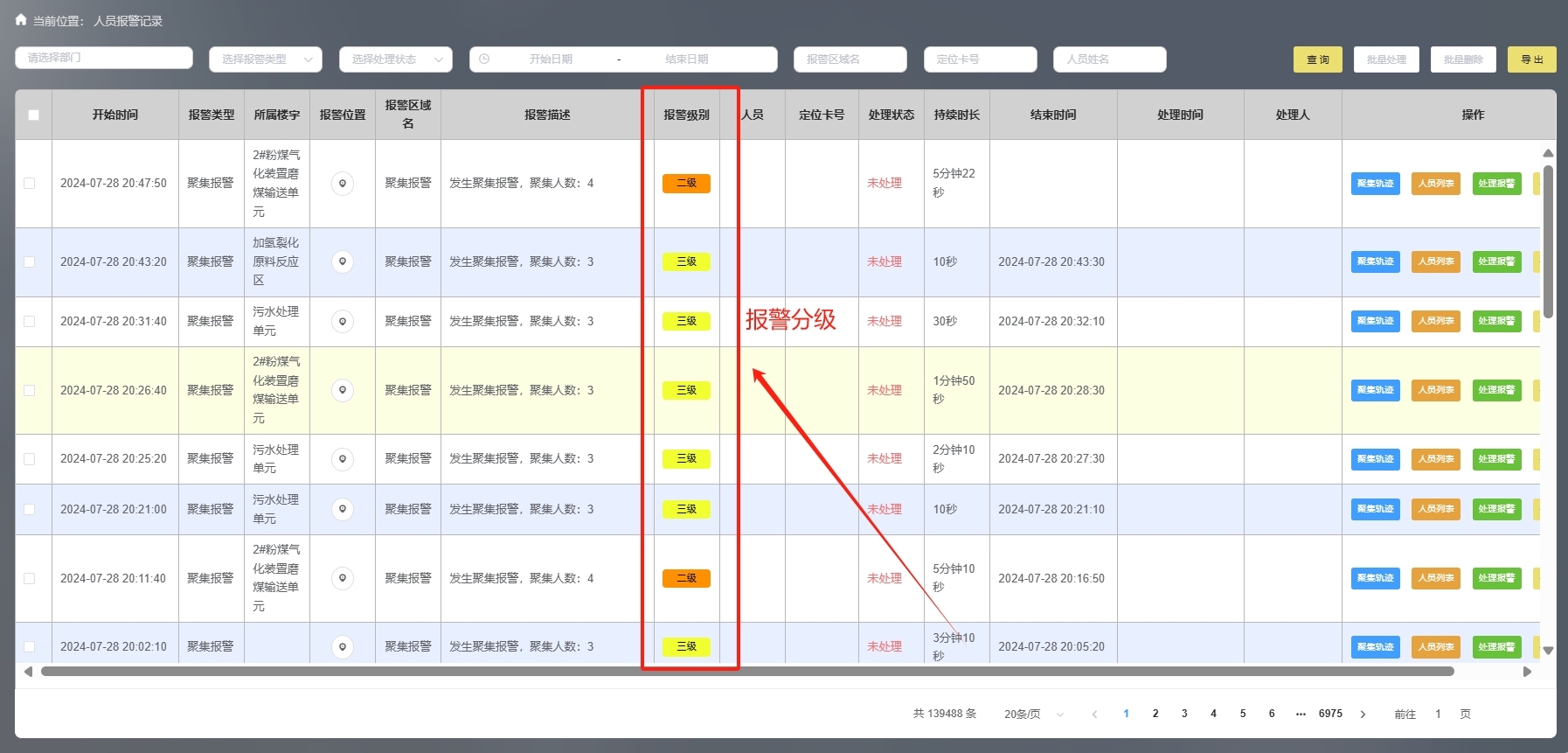Image resolution: width=1568 pixels, height=753 pixels.
Task: Check the row dated 2024-07-28 20:02:10
Action: (x=30, y=647)
